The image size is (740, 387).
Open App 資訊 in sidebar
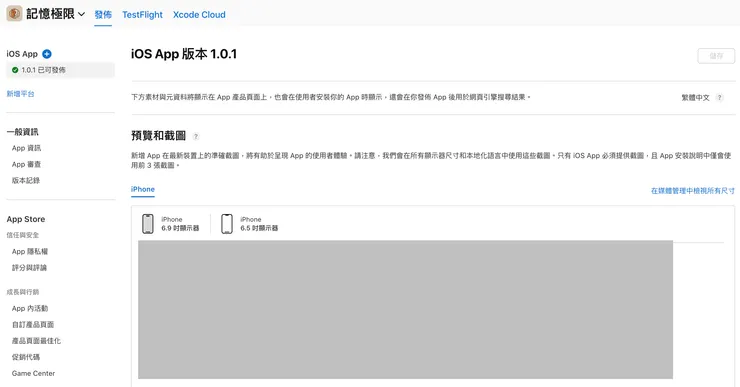click(x=26, y=148)
